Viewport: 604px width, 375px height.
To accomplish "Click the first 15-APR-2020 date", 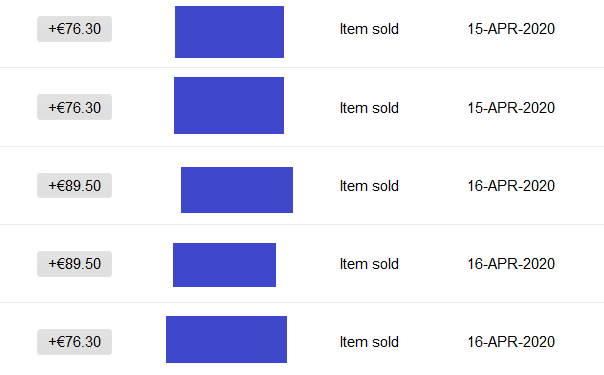I will click(511, 29).
